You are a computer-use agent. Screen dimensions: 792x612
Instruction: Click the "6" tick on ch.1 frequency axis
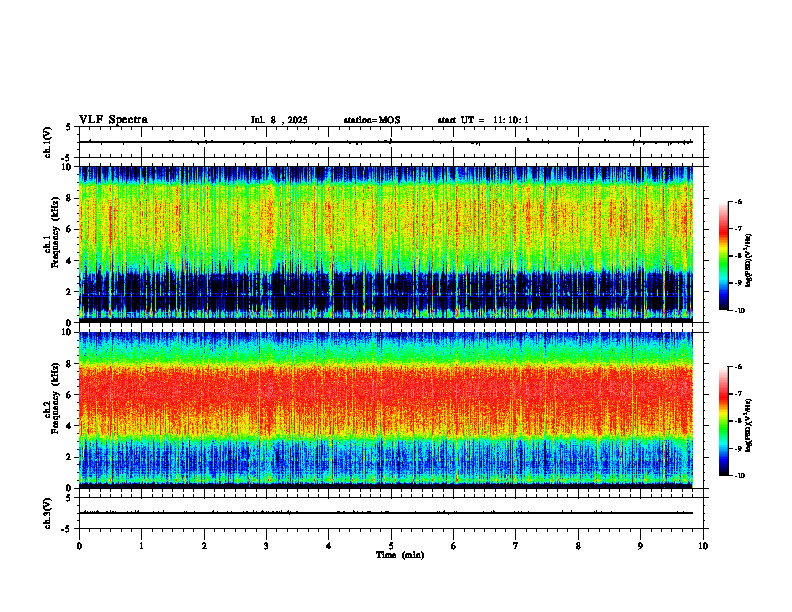click(x=69, y=229)
